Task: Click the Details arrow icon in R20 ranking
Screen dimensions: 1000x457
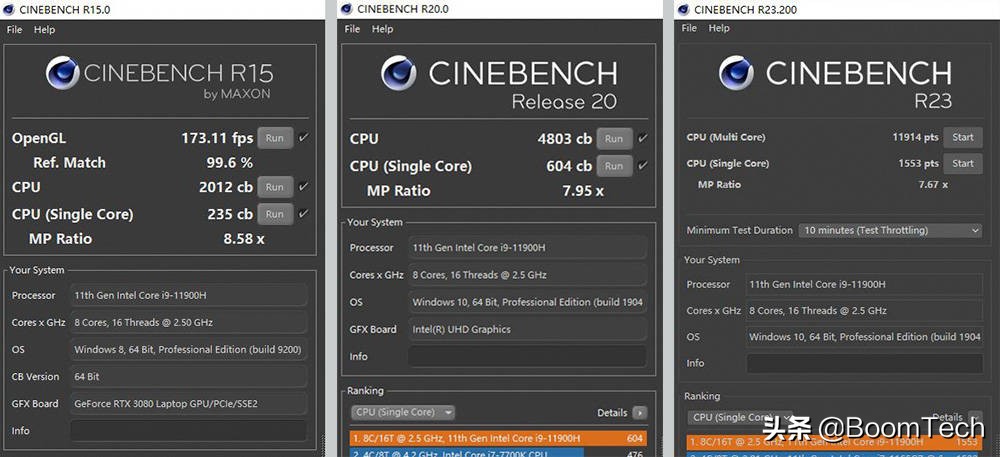Action: [640, 412]
